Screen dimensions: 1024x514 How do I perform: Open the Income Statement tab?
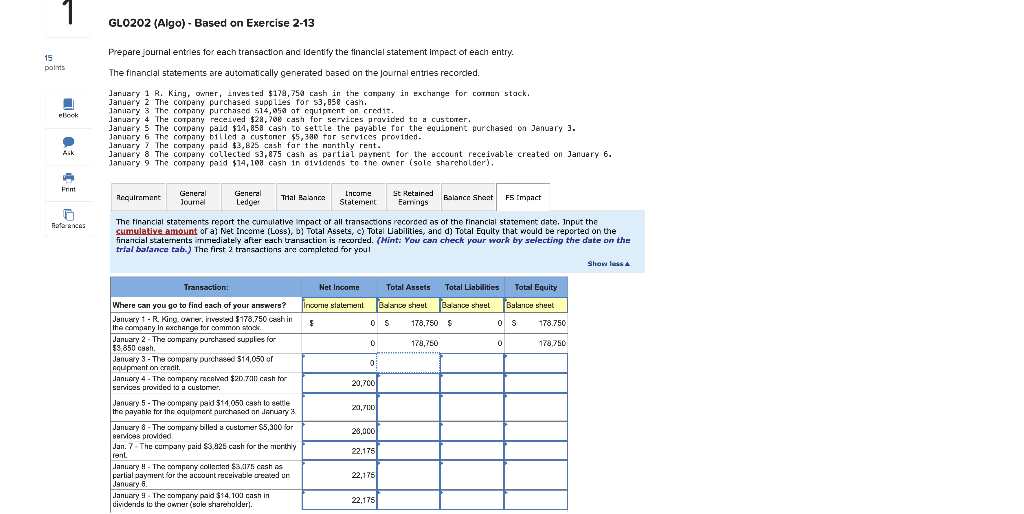[358, 197]
